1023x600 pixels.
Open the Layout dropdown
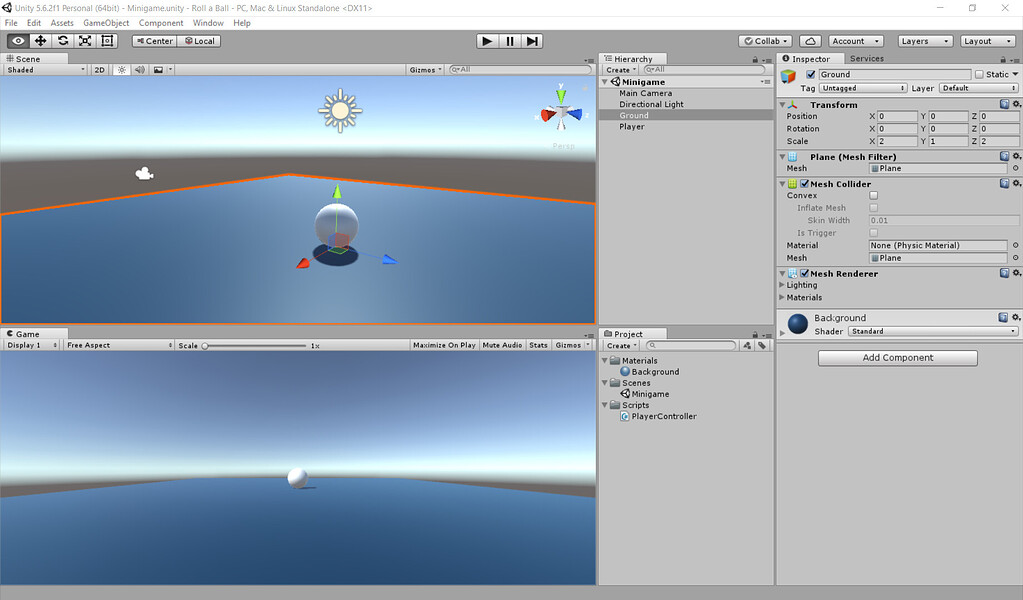[987, 40]
